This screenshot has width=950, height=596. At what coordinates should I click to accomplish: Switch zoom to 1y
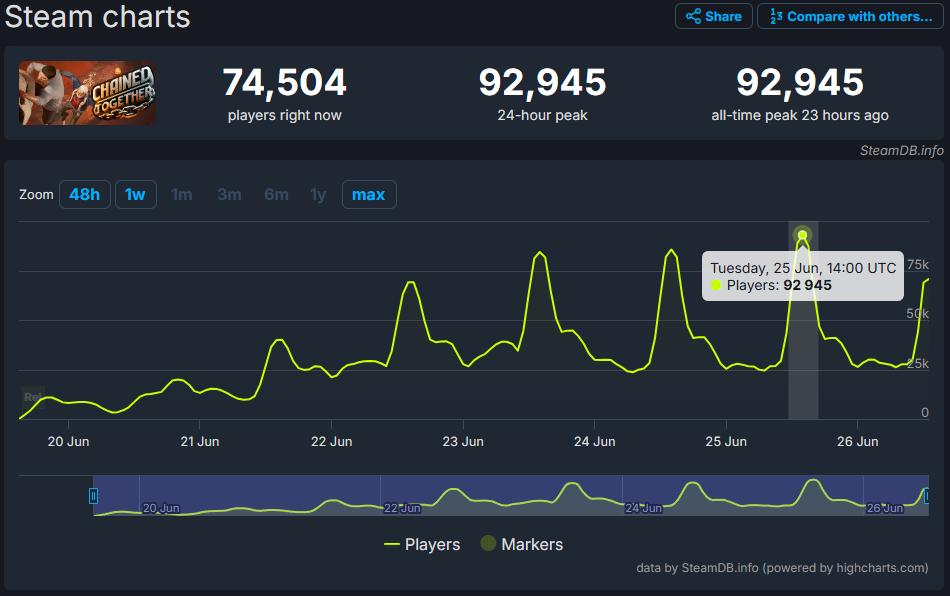tap(318, 194)
